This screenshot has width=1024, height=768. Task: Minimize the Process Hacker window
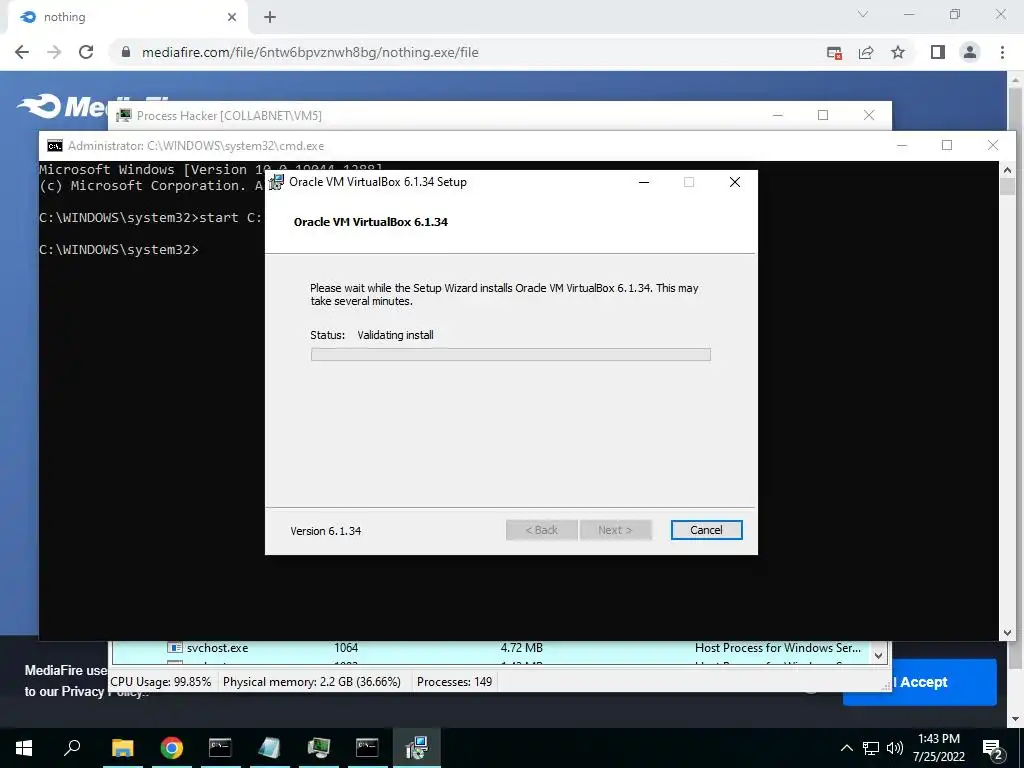[778, 115]
